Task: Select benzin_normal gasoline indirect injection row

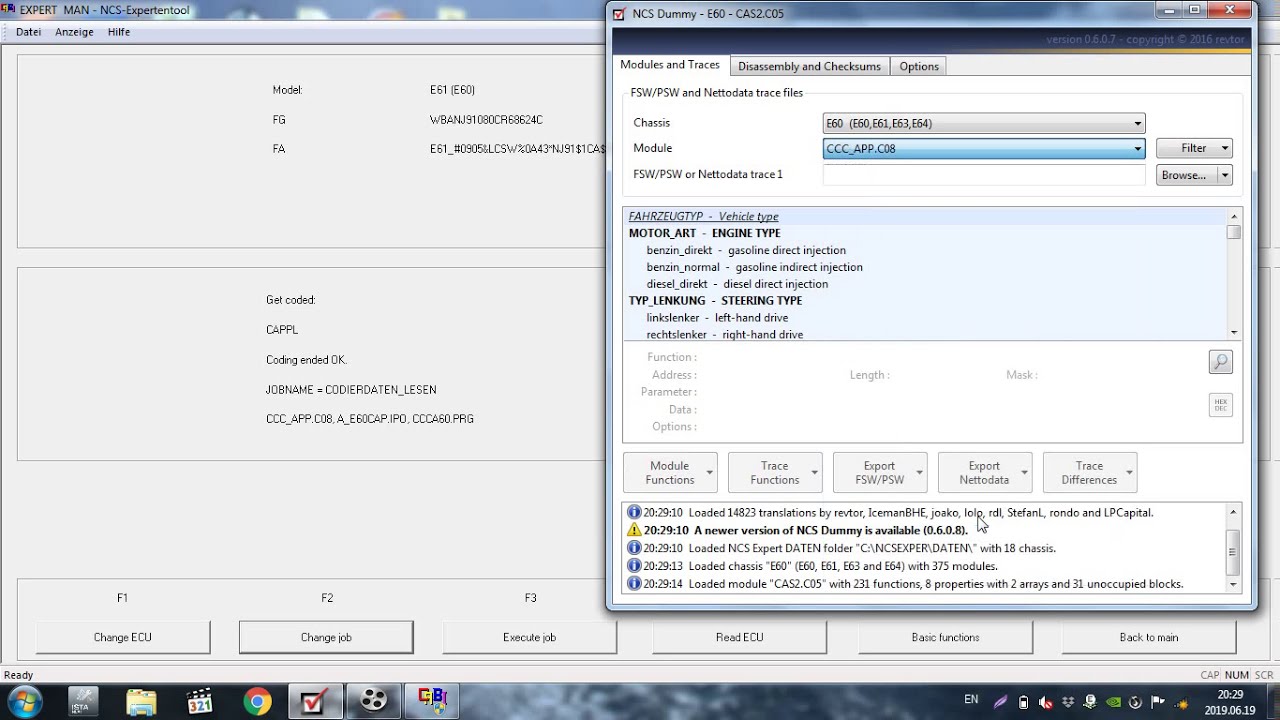Action: tap(925, 267)
